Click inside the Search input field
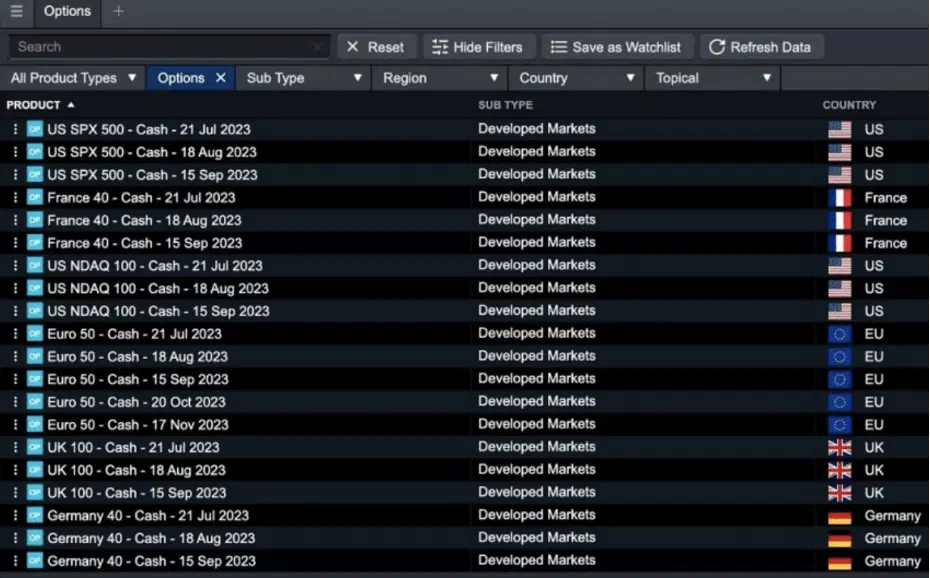 [160, 46]
